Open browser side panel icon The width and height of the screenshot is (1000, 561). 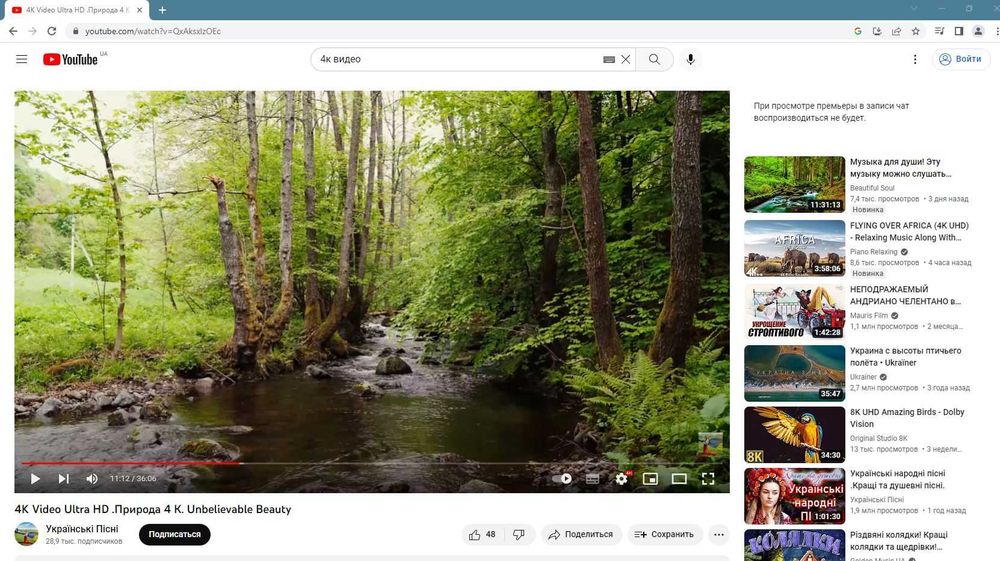(x=959, y=31)
